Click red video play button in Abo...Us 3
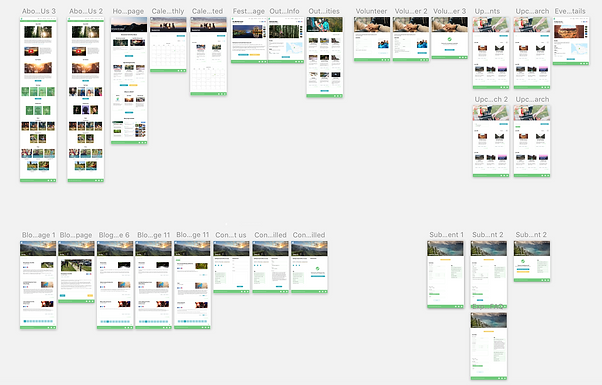The width and height of the screenshot is (602, 385). pyautogui.click(x=31, y=51)
